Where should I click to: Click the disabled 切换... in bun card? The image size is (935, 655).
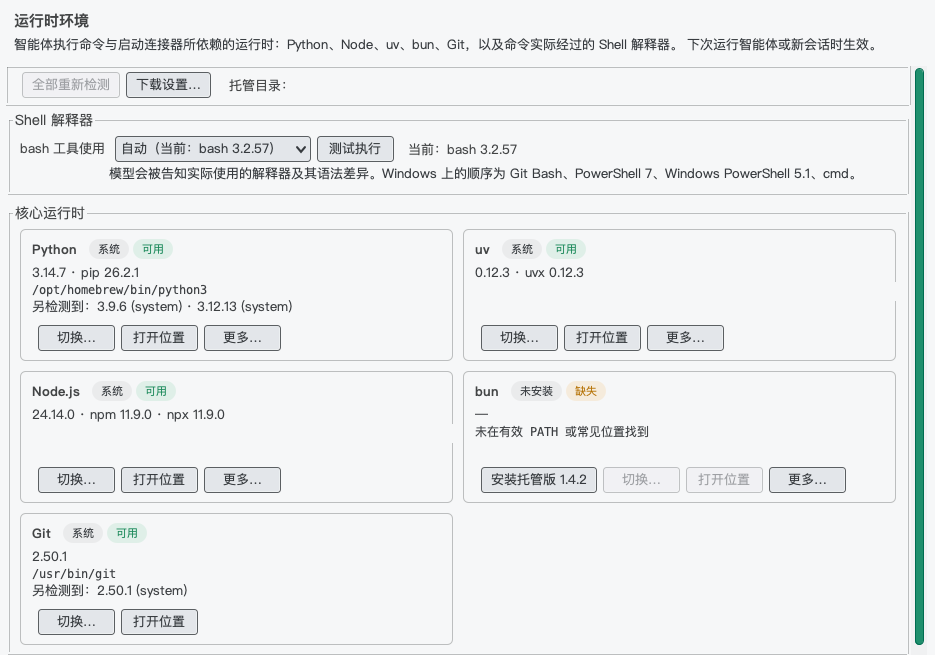point(641,480)
